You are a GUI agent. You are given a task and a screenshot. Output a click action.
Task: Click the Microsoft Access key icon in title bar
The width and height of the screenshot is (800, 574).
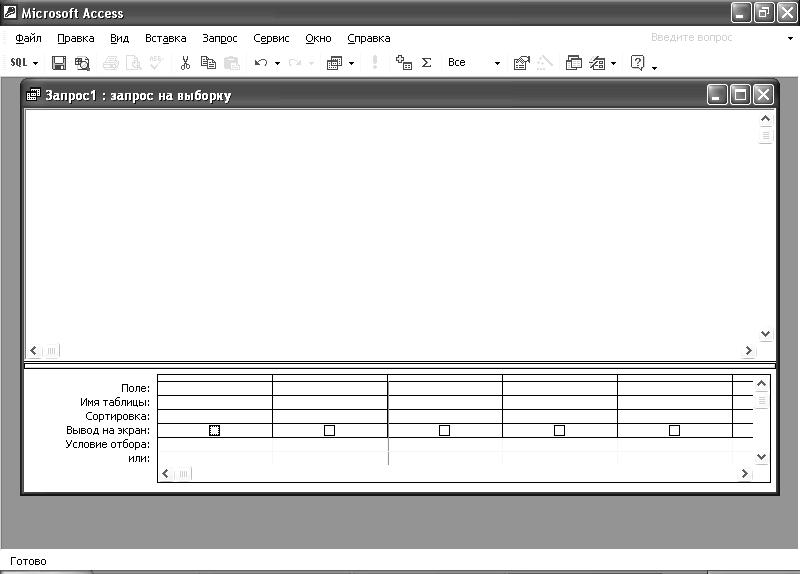point(10,12)
